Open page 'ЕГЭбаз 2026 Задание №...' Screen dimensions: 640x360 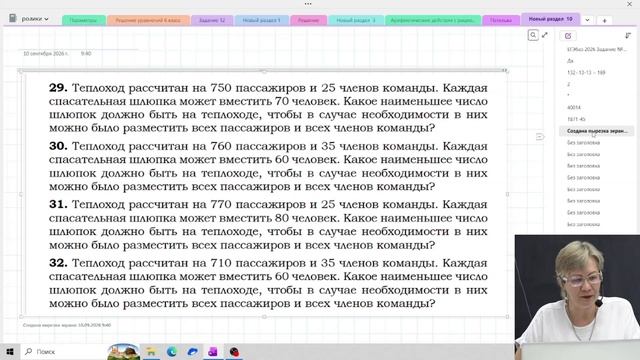[596, 49]
